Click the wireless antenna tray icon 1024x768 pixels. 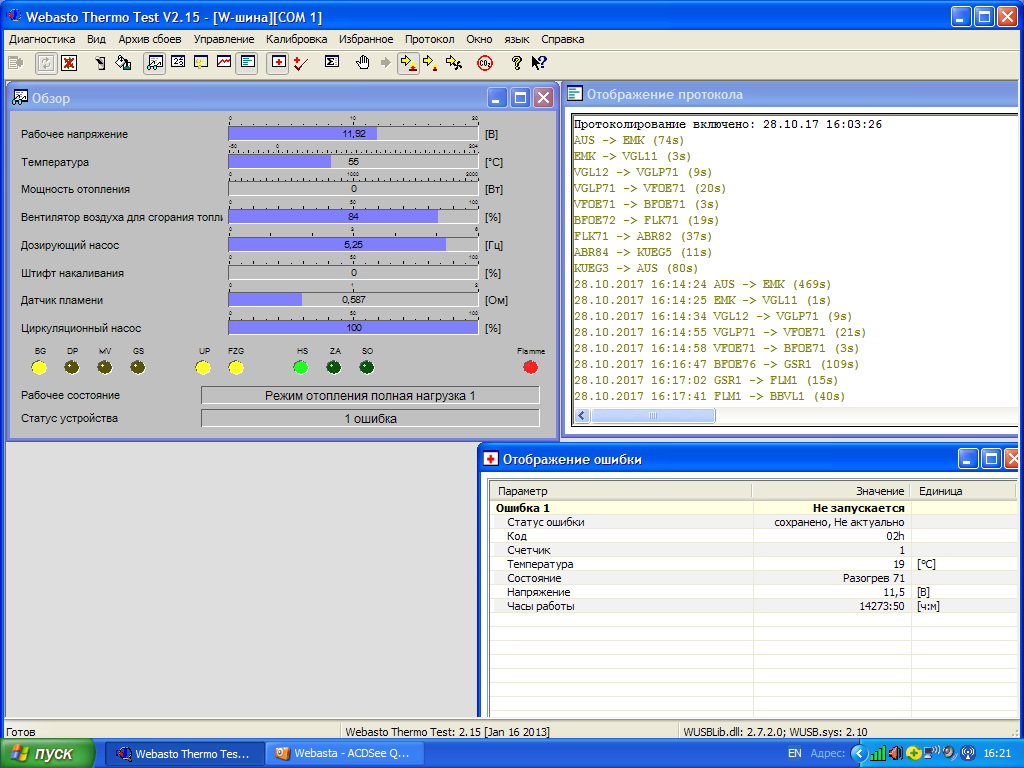pos(968,754)
